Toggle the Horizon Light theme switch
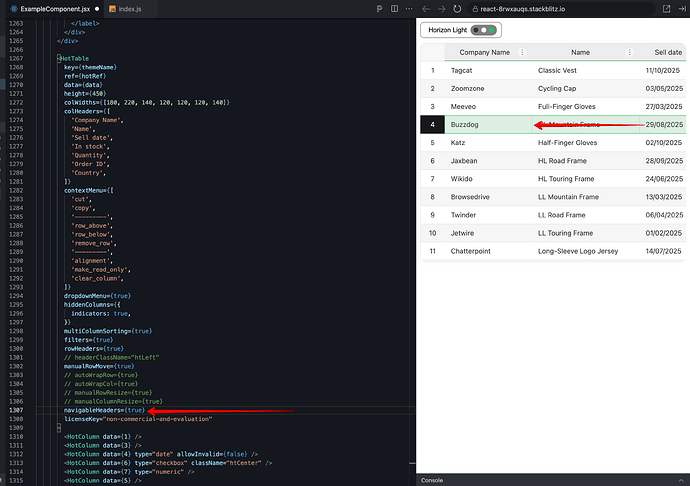Viewport: 690px width, 486px height. coord(484,30)
